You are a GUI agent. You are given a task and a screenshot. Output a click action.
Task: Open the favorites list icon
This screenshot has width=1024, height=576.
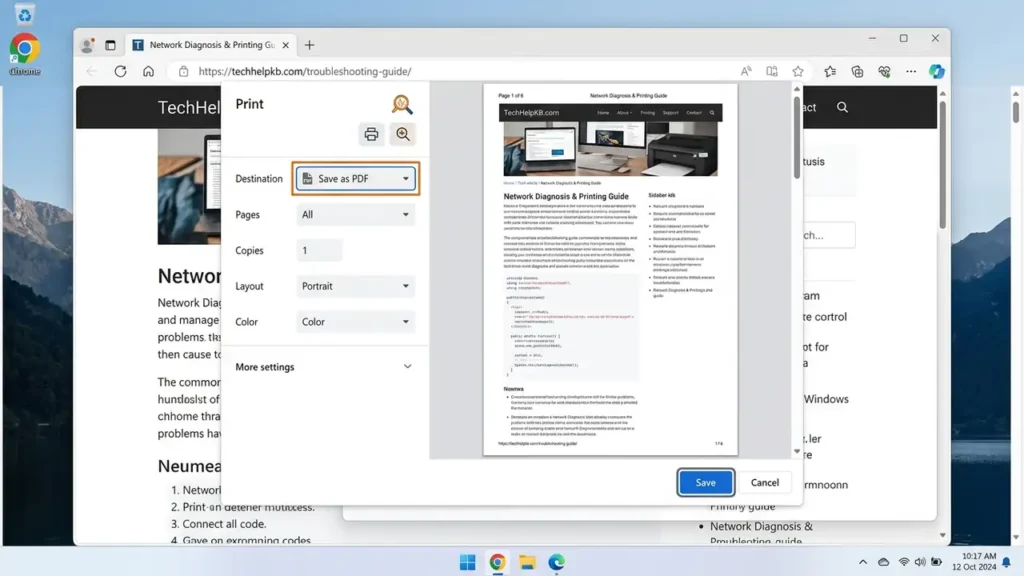click(830, 71)
